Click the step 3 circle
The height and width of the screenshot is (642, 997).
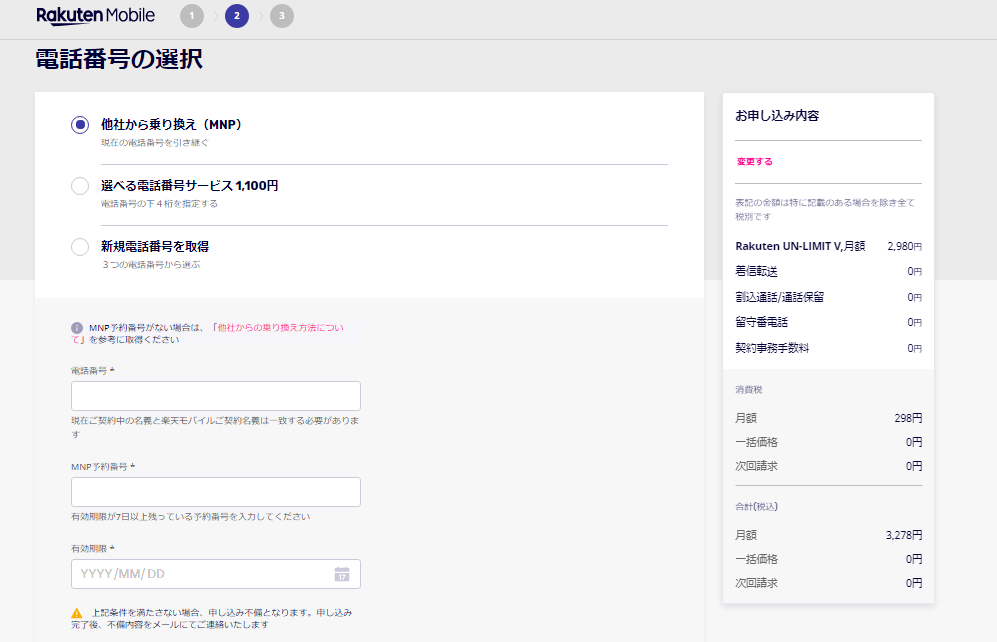click(282, 16)
